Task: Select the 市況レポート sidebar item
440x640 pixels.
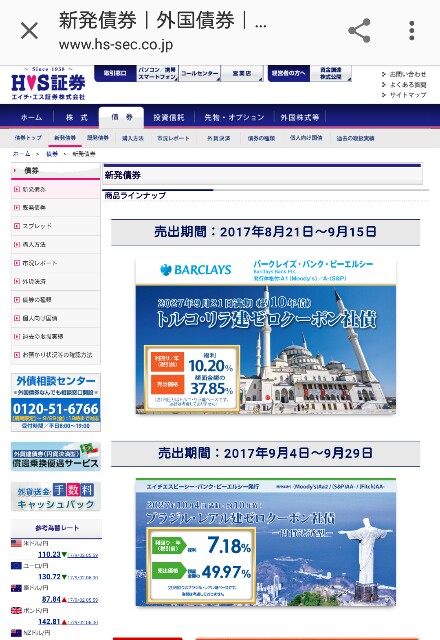Action: pyautogui.click(x=56, y=263)
